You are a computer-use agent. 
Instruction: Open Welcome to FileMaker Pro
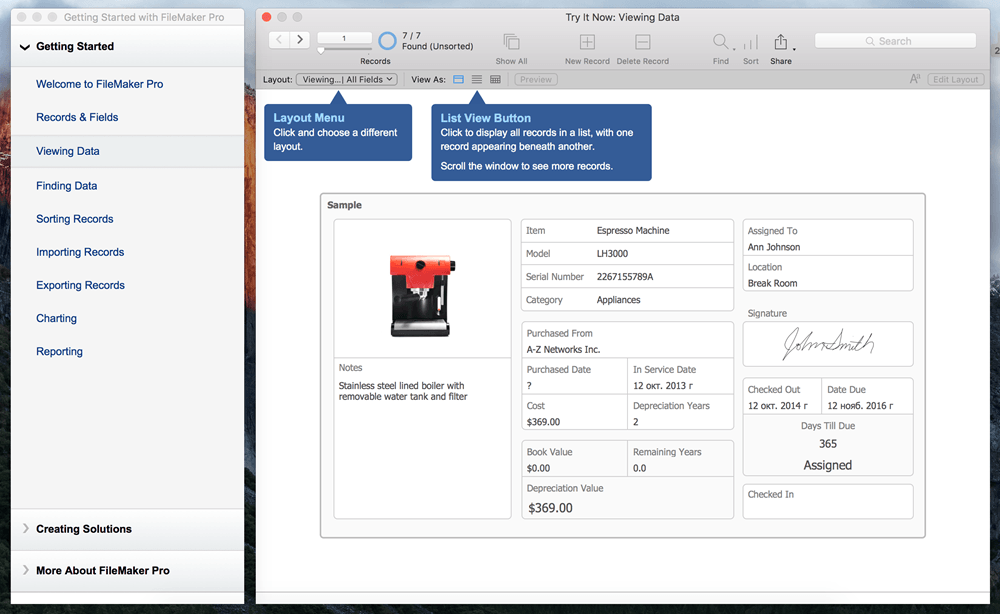coord(99,84)
